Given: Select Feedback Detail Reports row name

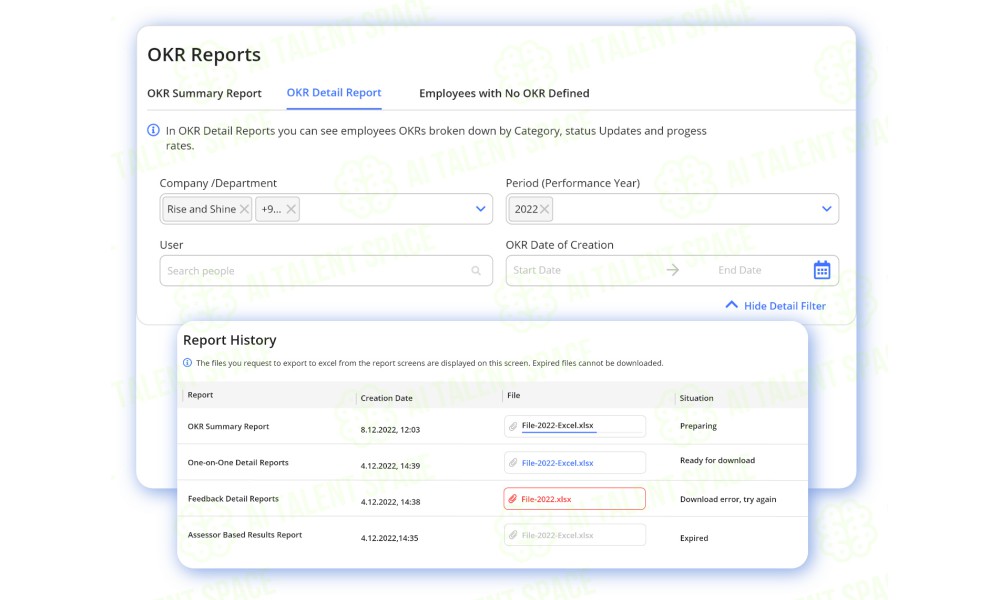Looking at the screenshot, I should pos(233,499).
